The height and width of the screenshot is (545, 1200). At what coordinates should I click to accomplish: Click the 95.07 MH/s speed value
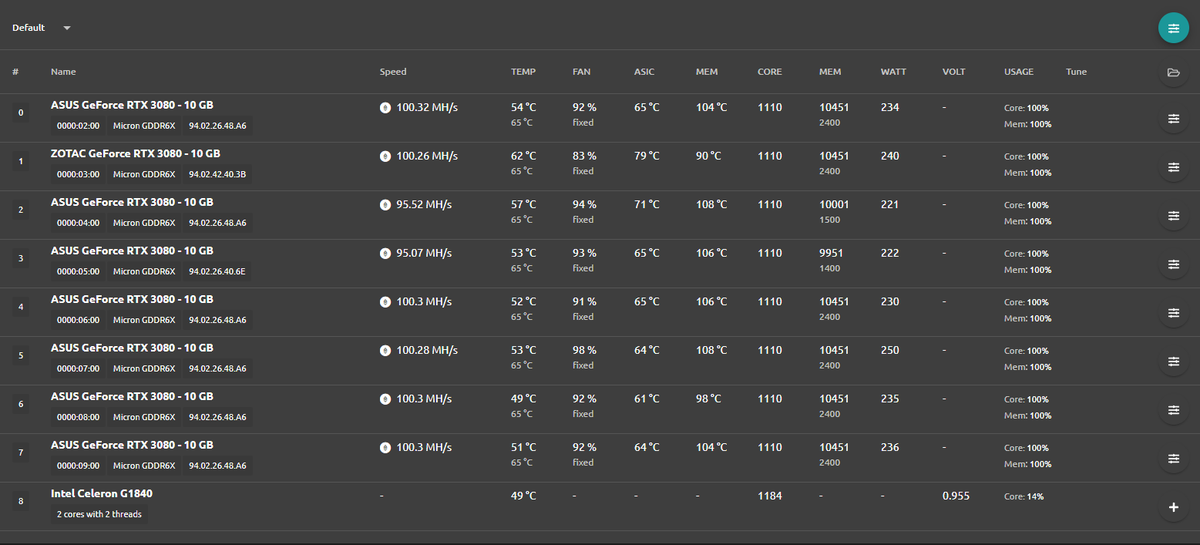(424, 253)
